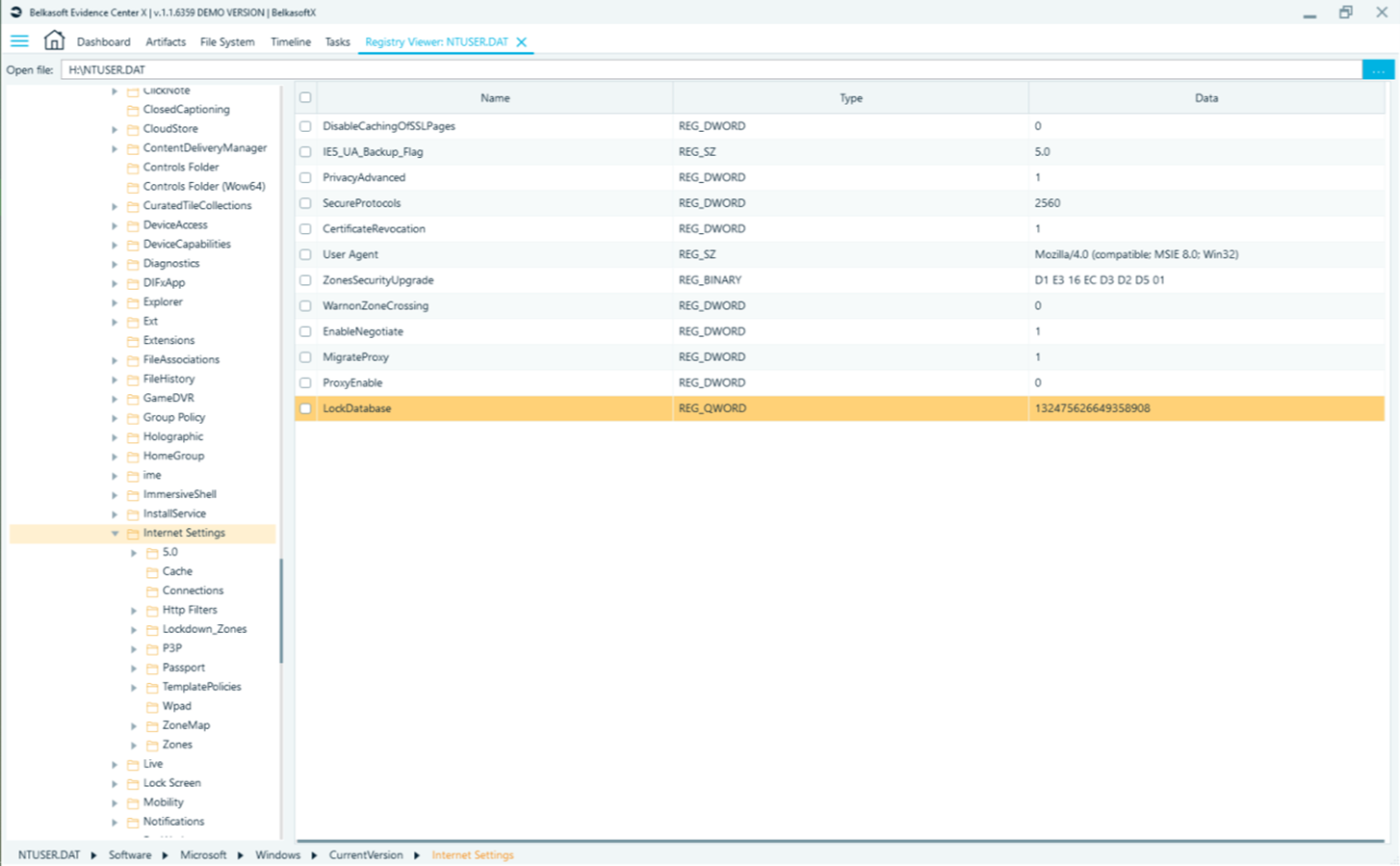Click Microsoft in the breadcrumb path
The width and height of the screenshot is (1400, 866).
[203, 855]
